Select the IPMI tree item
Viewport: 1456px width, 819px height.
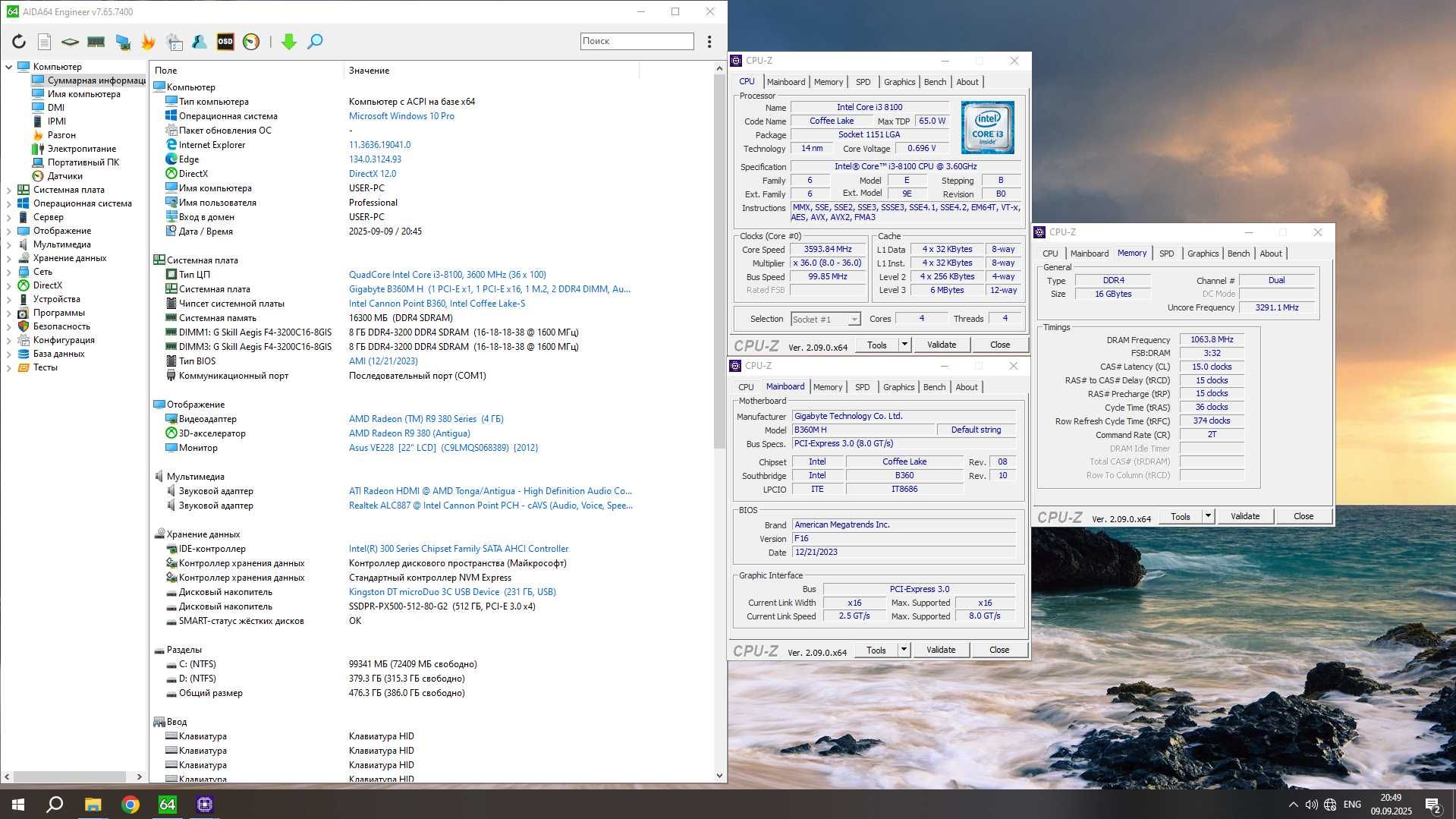(x=49, y=121)
